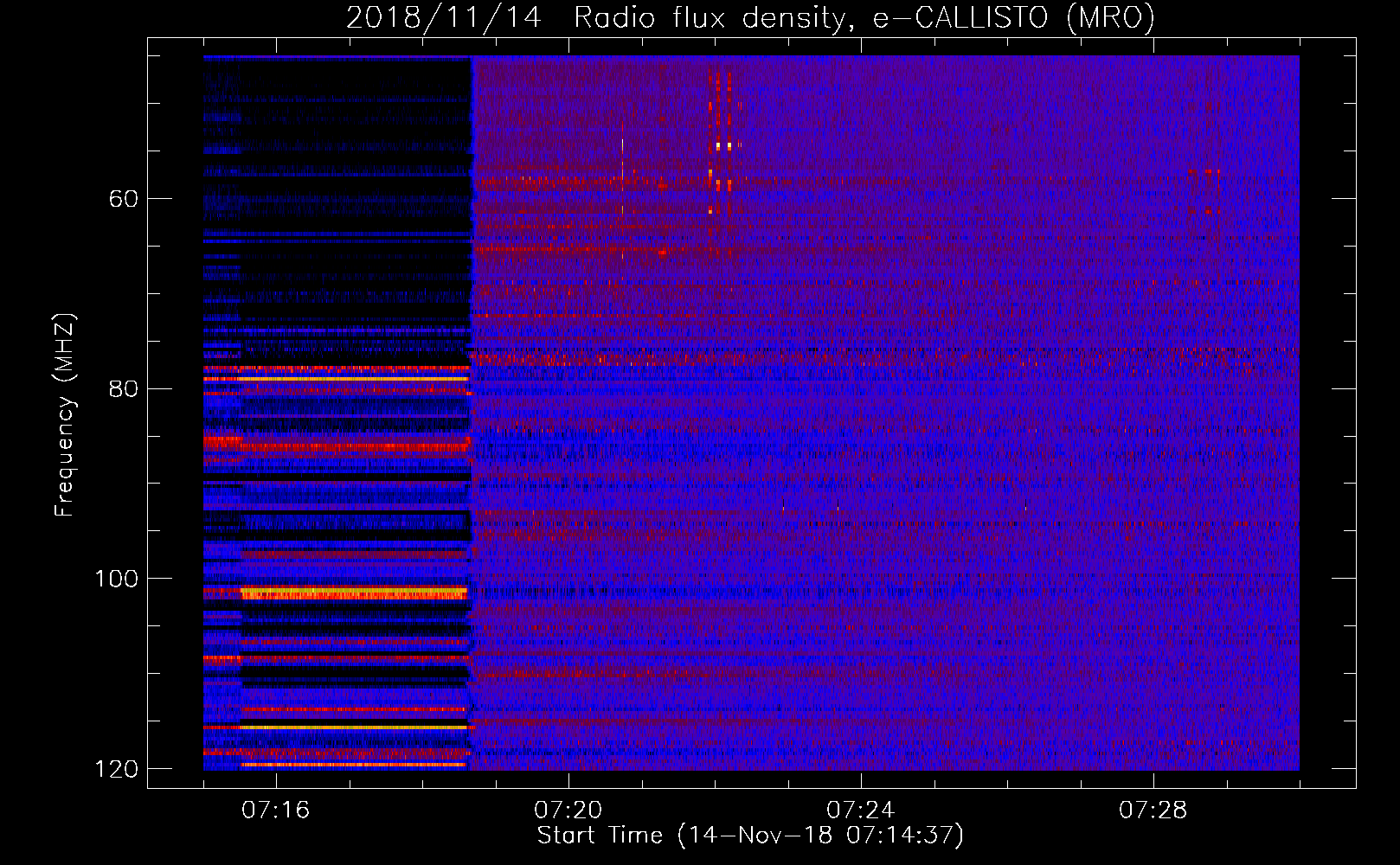Viewport: 1400px width, 865px height.
Task: Click the 07:16 time tick label
Action: (276, 811)
